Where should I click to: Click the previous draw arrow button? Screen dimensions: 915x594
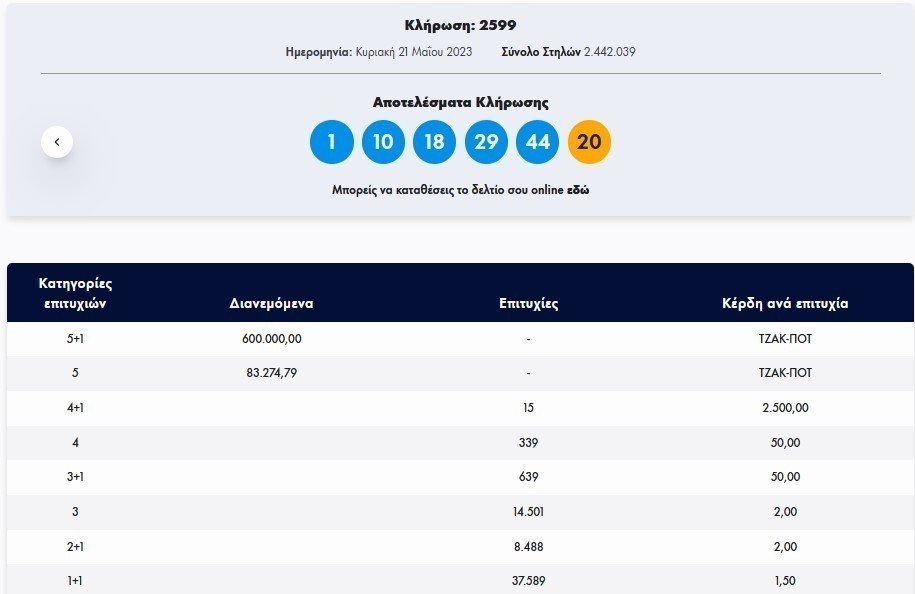(x=57, y=142)
